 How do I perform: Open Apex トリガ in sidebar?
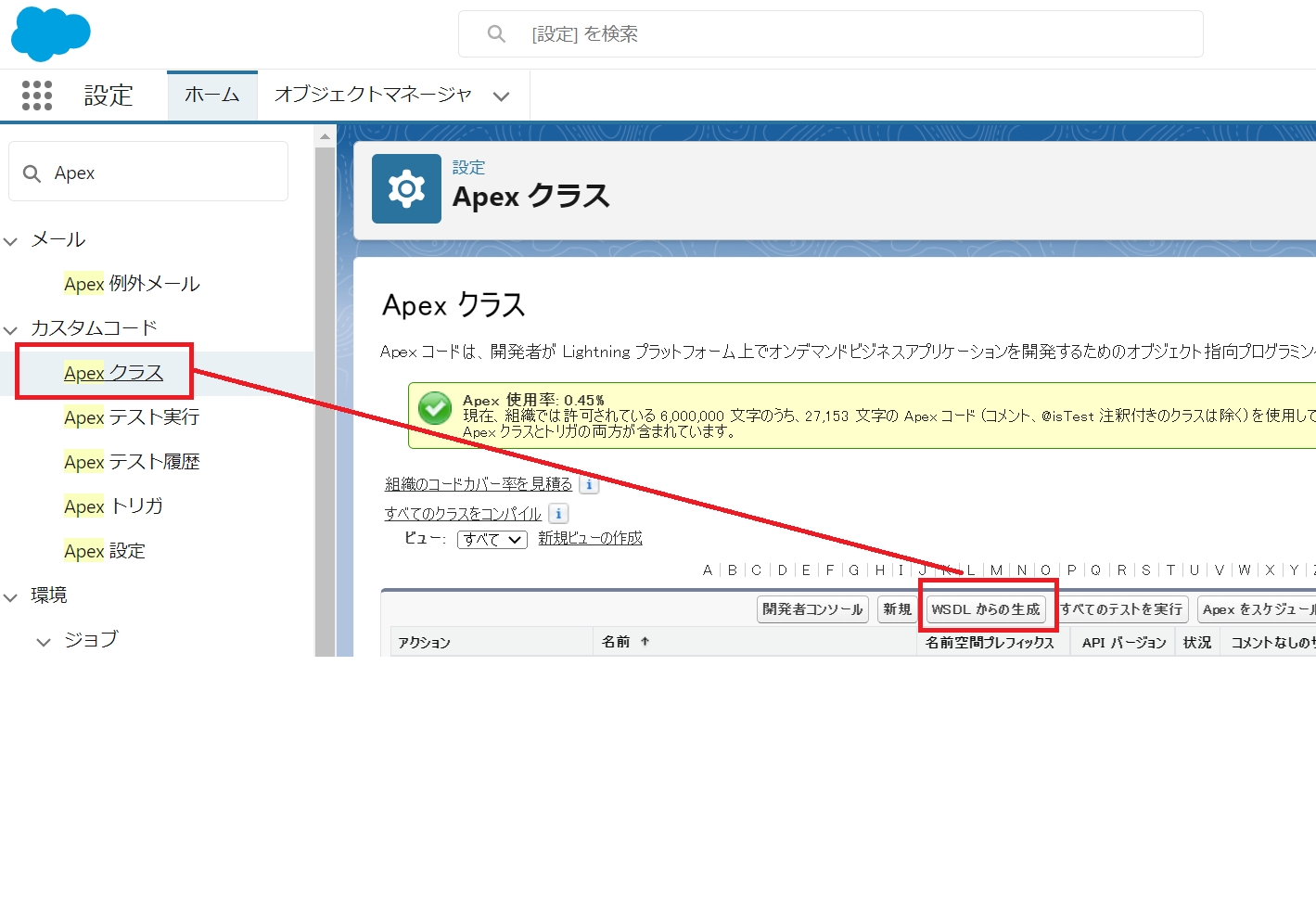coord(113,506)
